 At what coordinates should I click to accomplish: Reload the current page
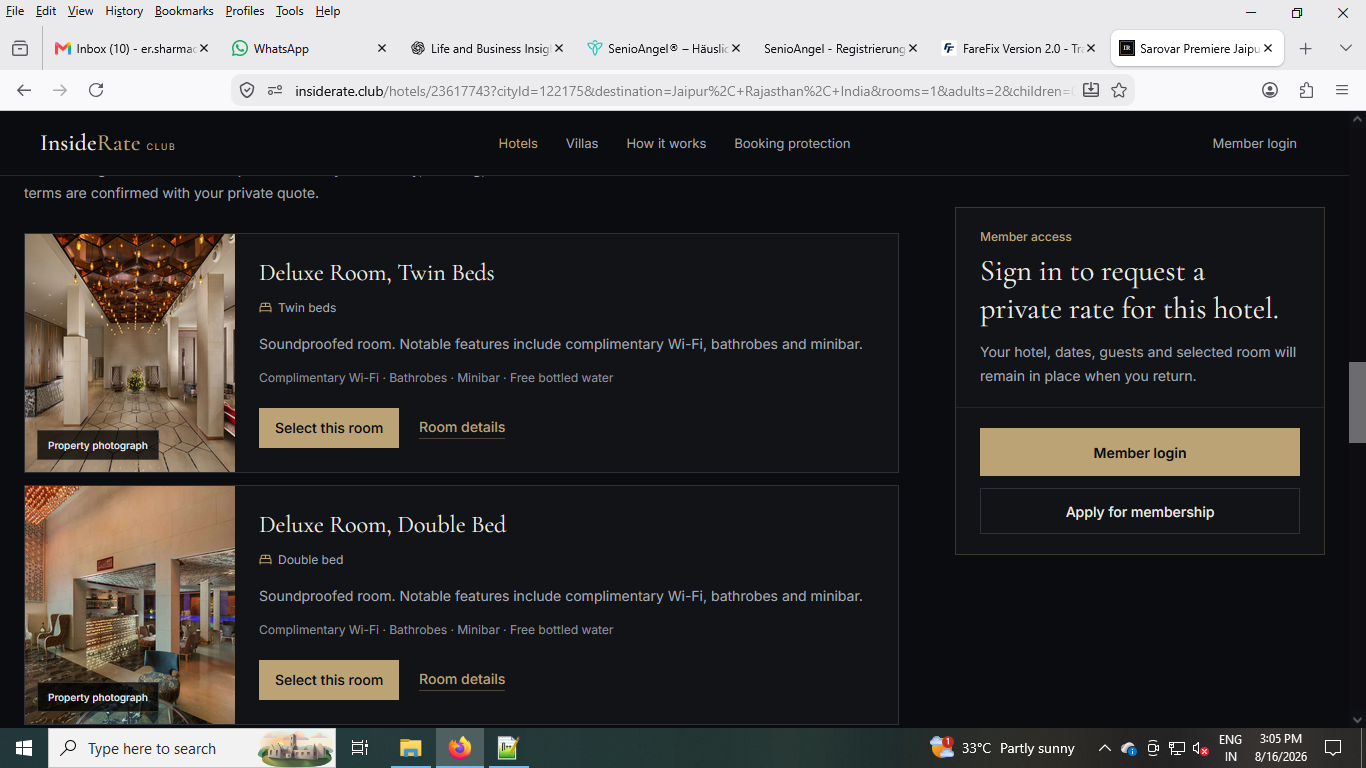pyautogui.click(x=96, y=90)
